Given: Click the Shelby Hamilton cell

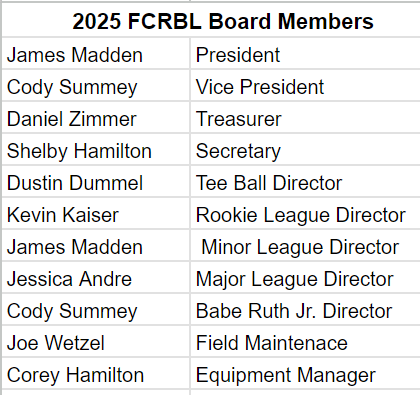Looking at the screenshot, I should tap(96, 150).
